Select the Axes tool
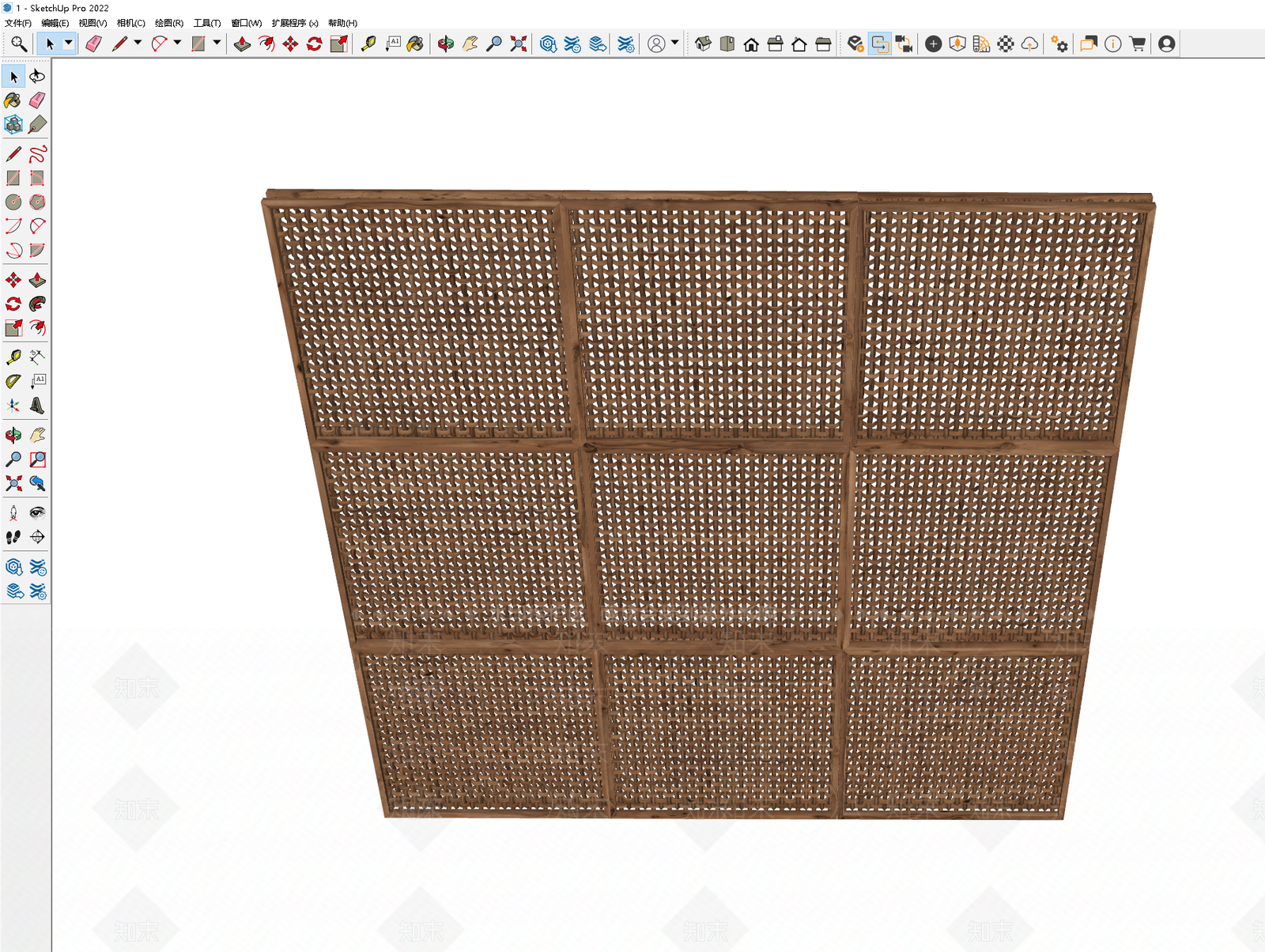This screenshot has width=1265, height=952. tap(13, 406)
